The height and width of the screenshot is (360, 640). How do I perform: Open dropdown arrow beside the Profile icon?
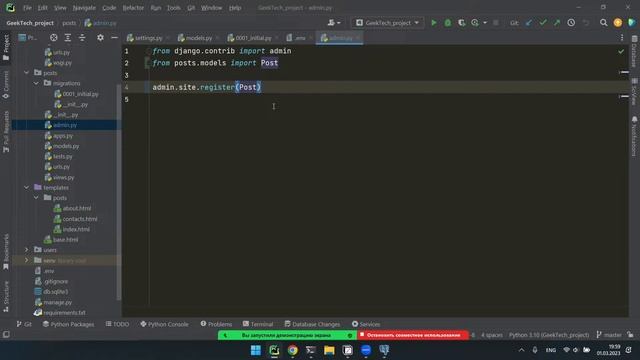click(484, 23)
